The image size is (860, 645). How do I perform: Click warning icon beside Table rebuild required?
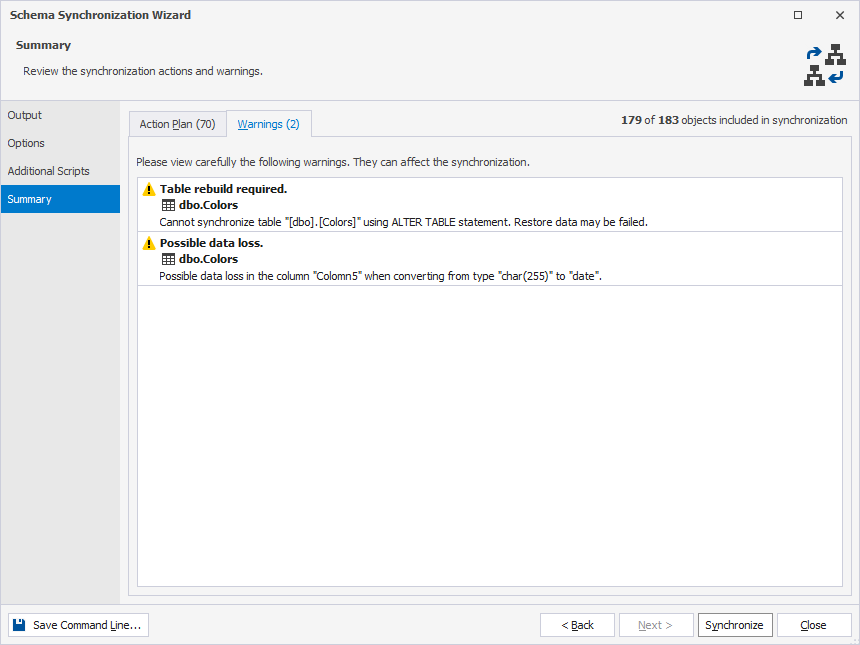click(149, 189)
